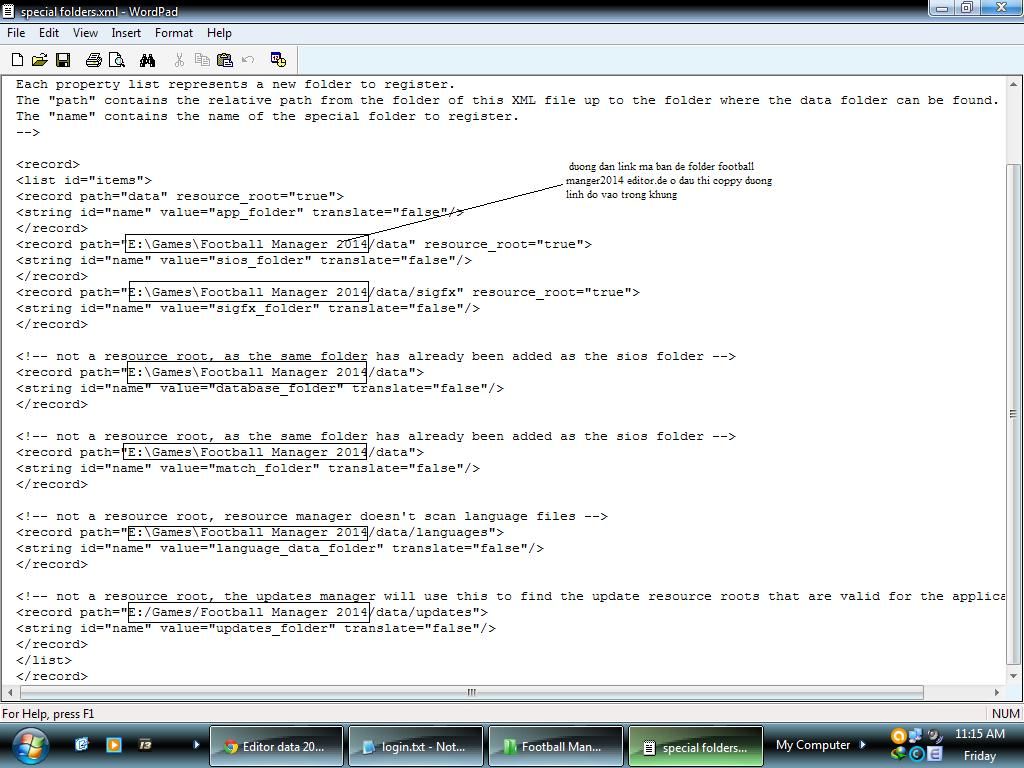Click 'For Help, press F1' status text
1024x768 pixels.
[x=48, y=714]
